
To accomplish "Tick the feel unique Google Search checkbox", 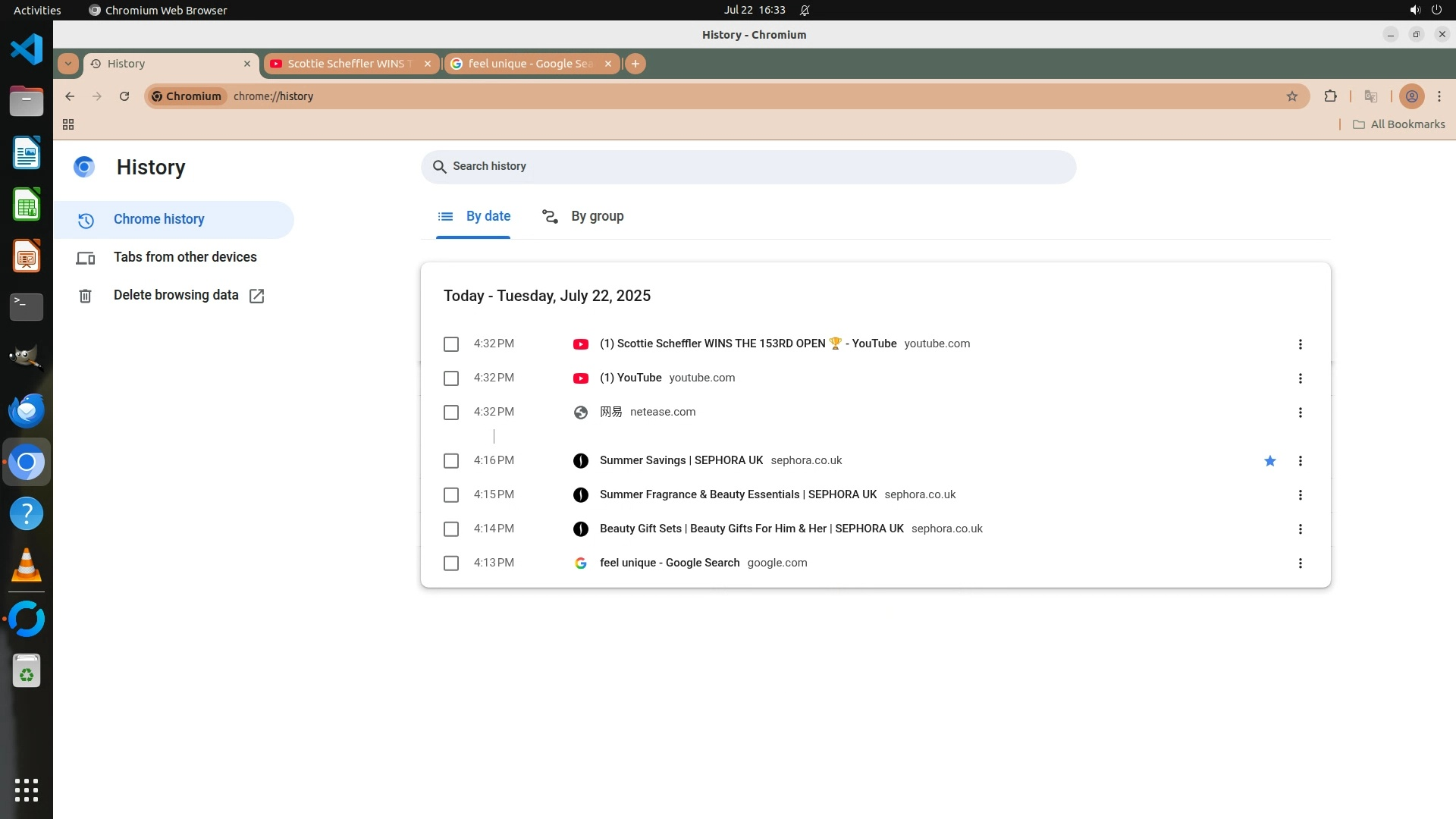I will pos(451,563).
